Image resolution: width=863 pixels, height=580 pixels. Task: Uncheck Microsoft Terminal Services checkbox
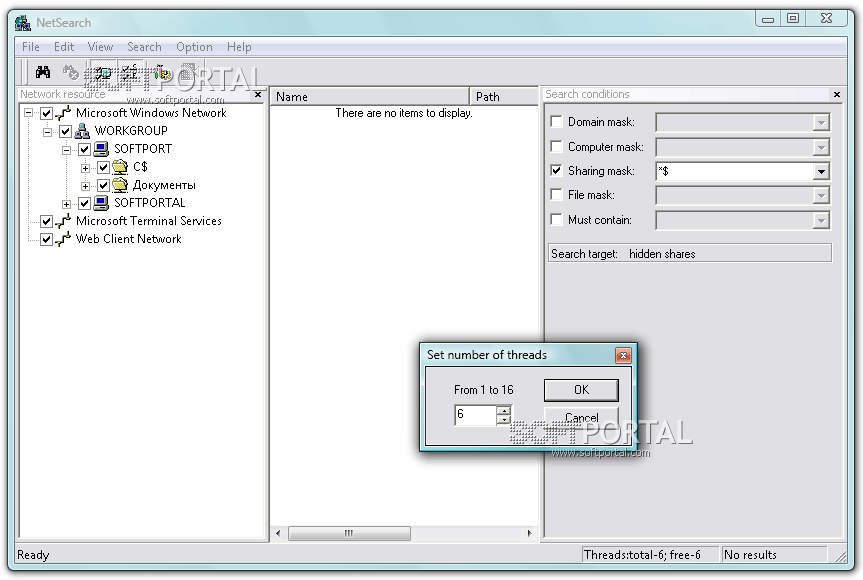pos(46,221)
